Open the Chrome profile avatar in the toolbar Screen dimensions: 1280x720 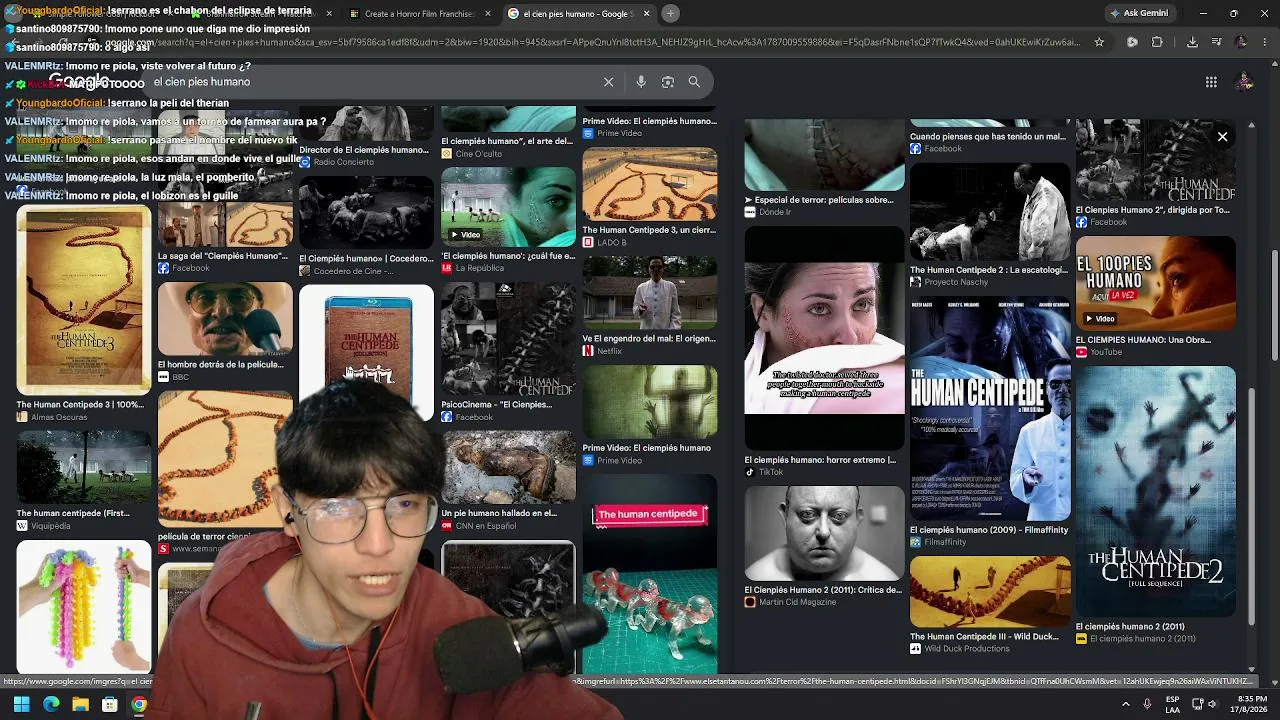click(1241, 42)
